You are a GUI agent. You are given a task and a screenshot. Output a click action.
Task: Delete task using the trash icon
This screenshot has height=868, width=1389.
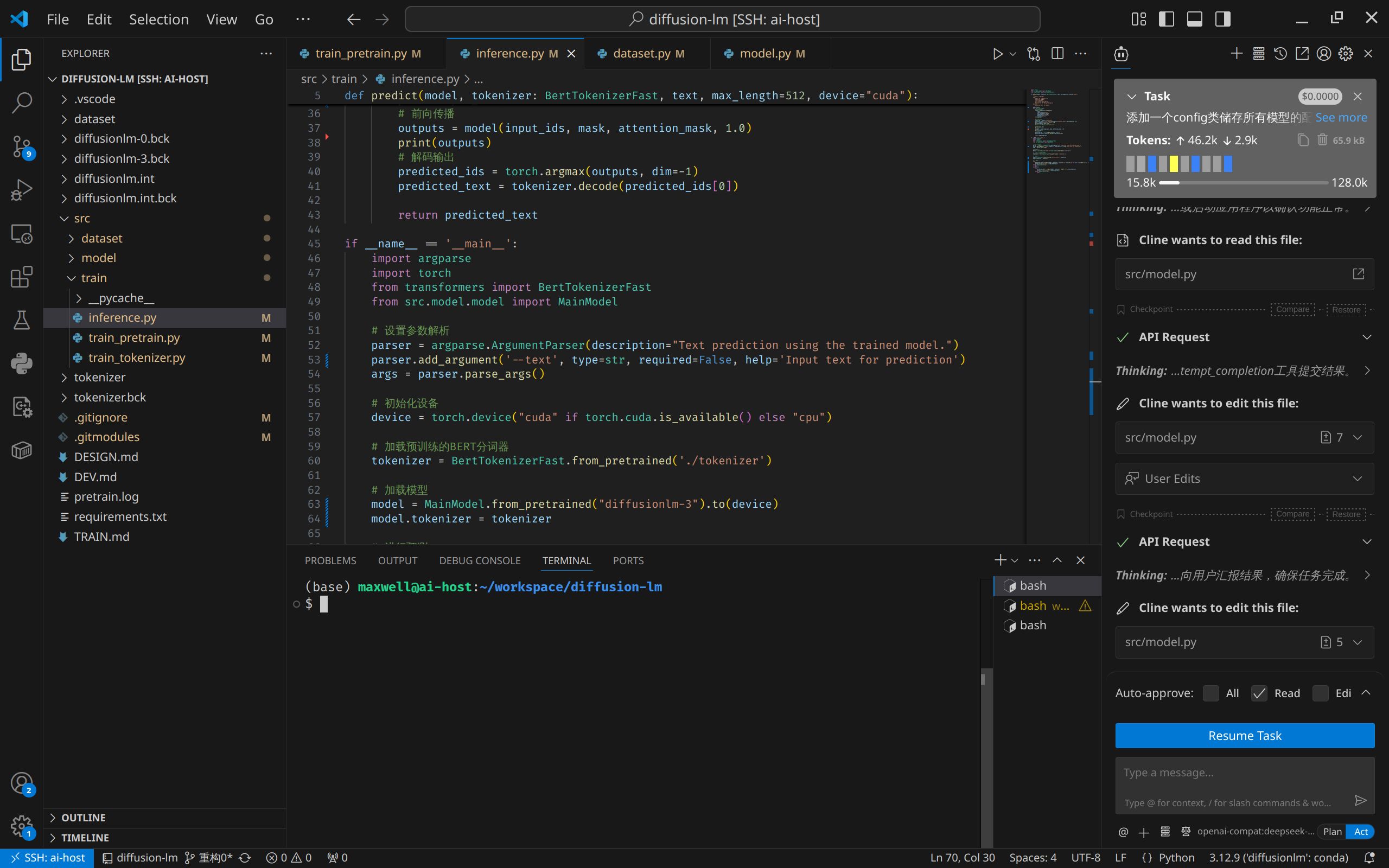pyautogui.click(x=1322, y=140)
